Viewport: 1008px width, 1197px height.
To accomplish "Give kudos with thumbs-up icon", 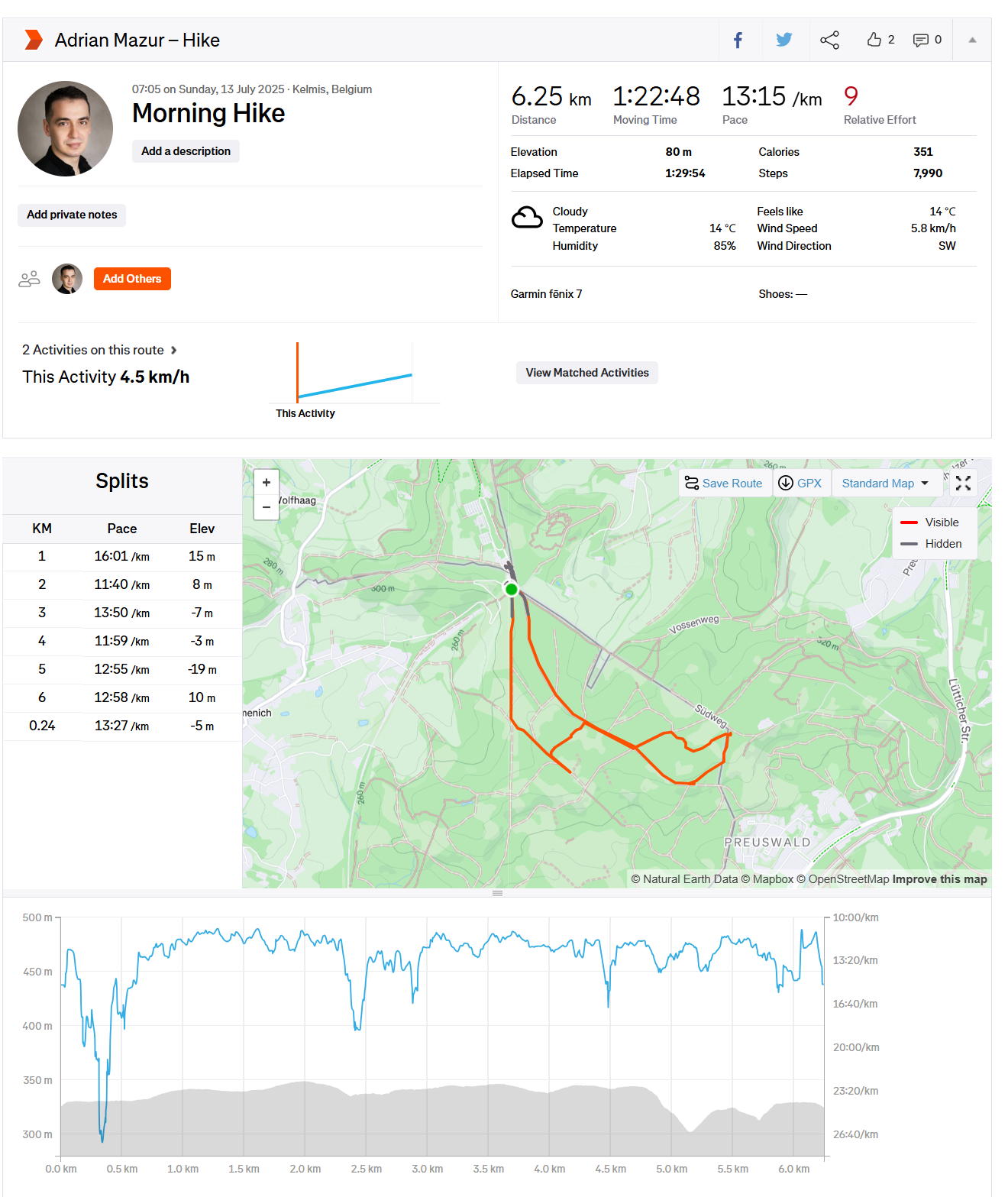I will click(x=874, y=40).
